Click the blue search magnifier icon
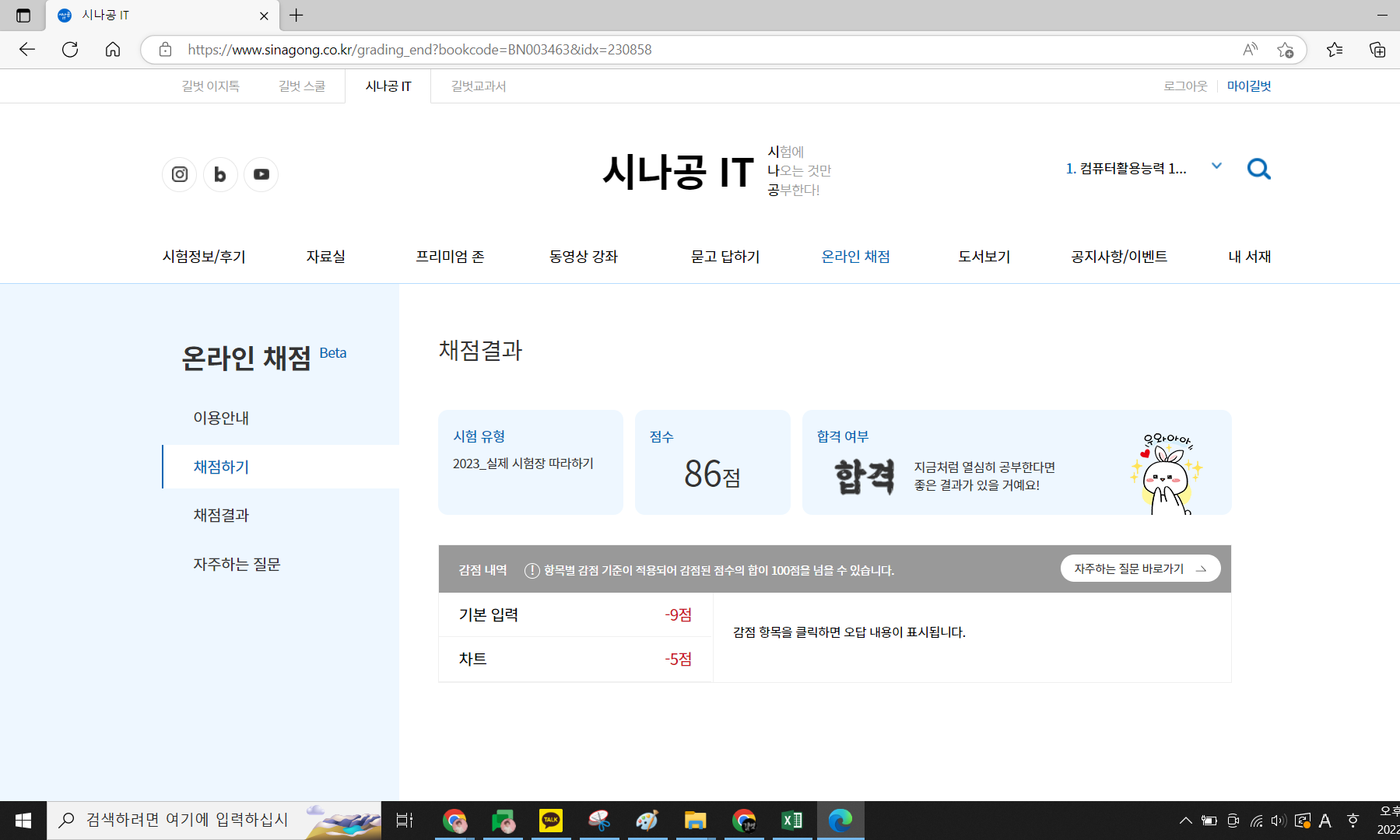 tap(1258, 169)
